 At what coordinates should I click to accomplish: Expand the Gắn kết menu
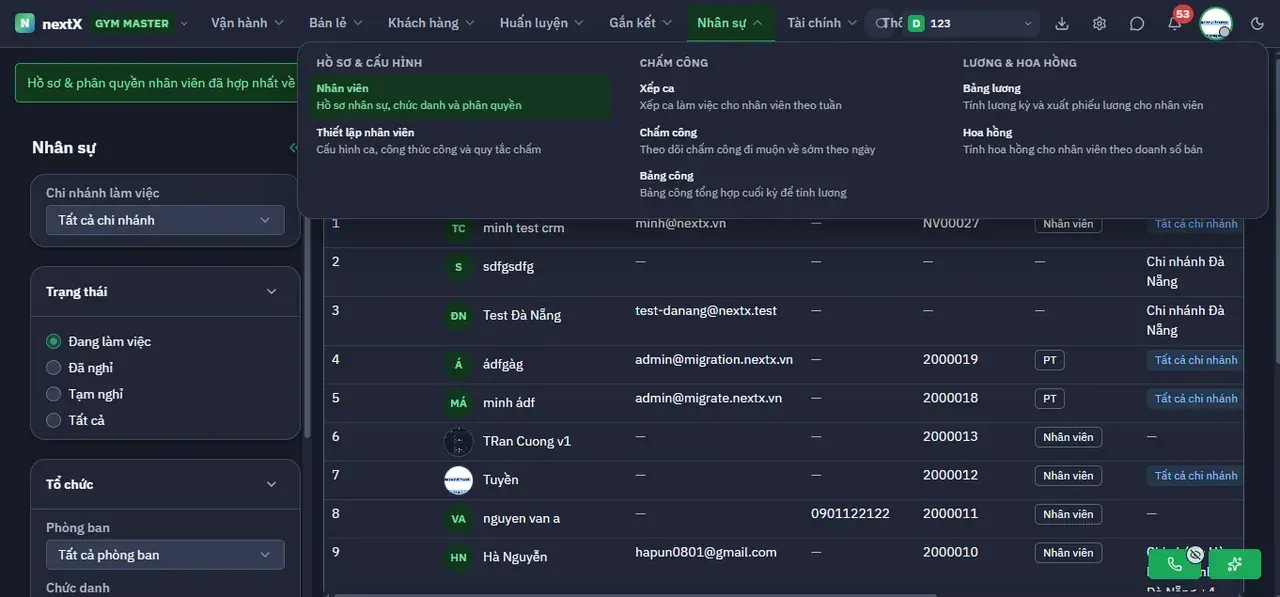pyautogui.click(x=642, y=23)
